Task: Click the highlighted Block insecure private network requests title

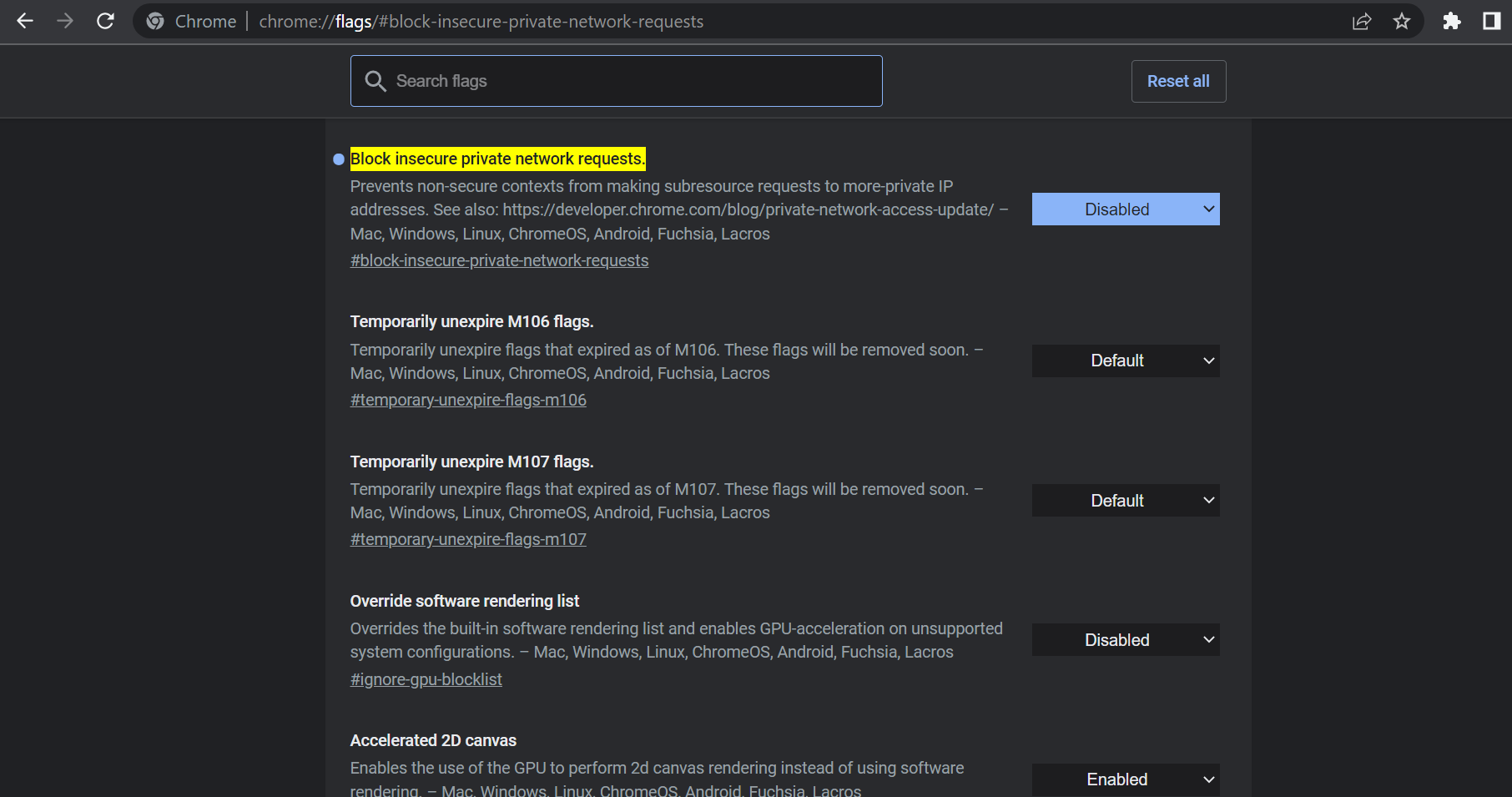Action: click(x=497, y=159)
